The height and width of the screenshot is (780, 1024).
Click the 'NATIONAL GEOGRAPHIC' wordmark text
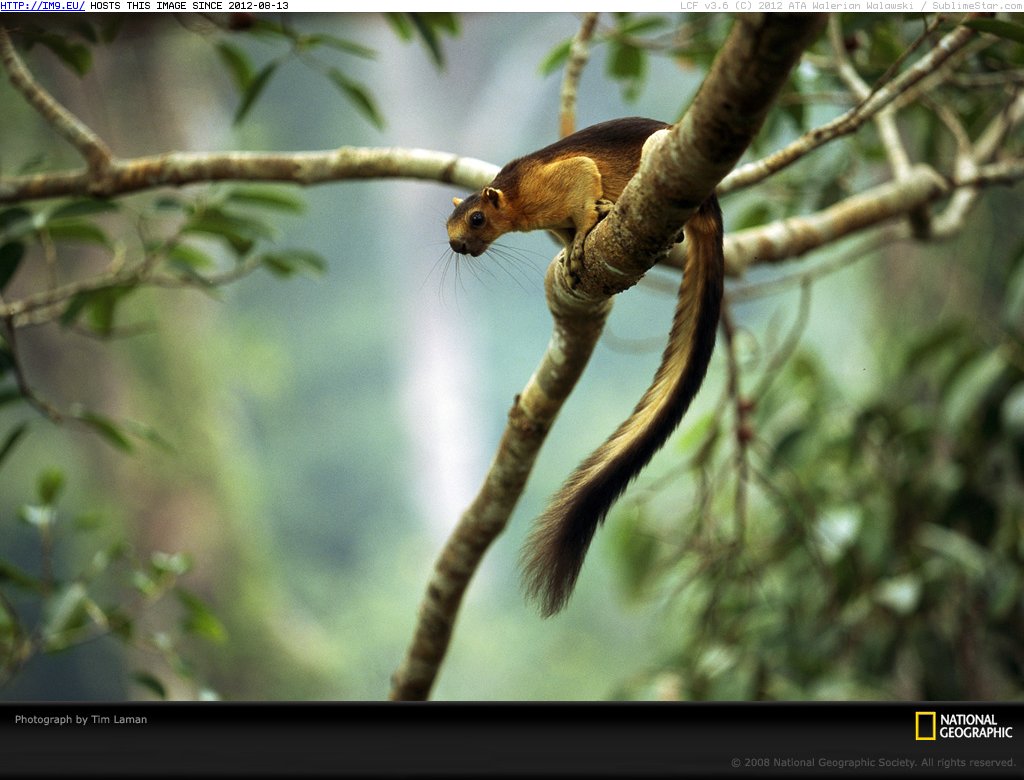click(x=976, y=726)
